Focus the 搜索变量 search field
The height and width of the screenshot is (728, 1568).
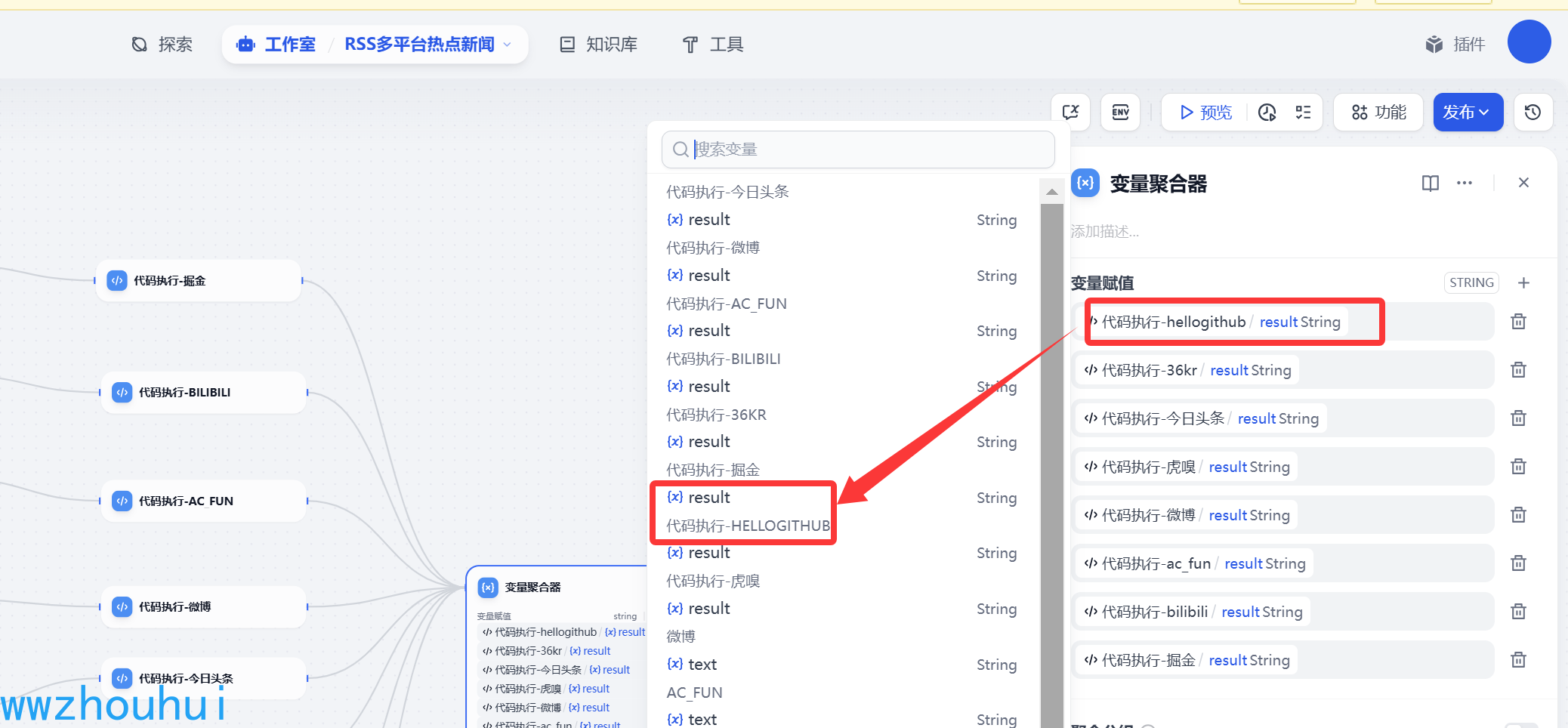click(858, 150)
